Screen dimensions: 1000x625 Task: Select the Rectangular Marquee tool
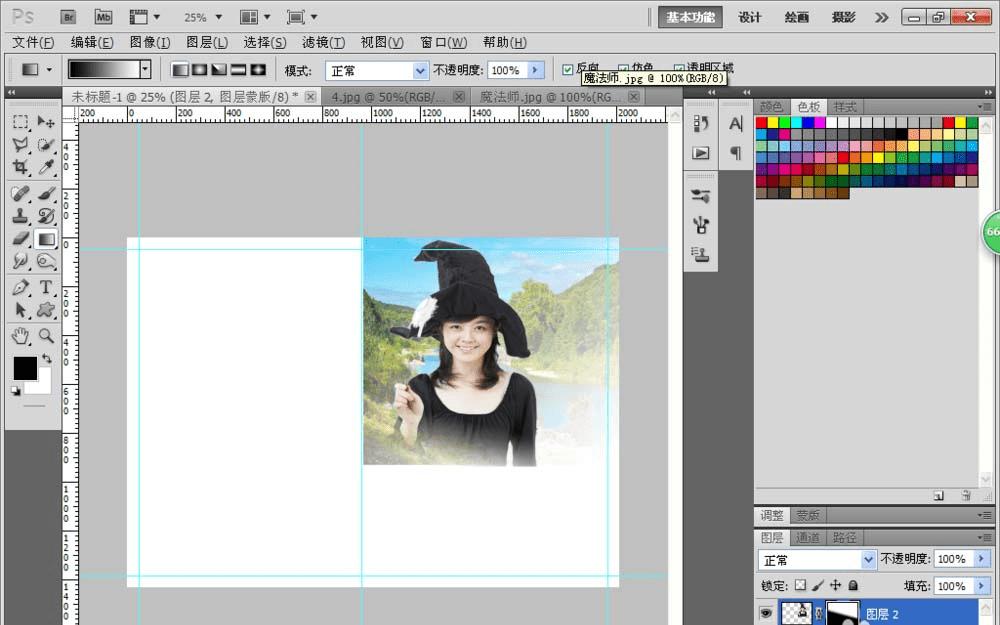20,121
